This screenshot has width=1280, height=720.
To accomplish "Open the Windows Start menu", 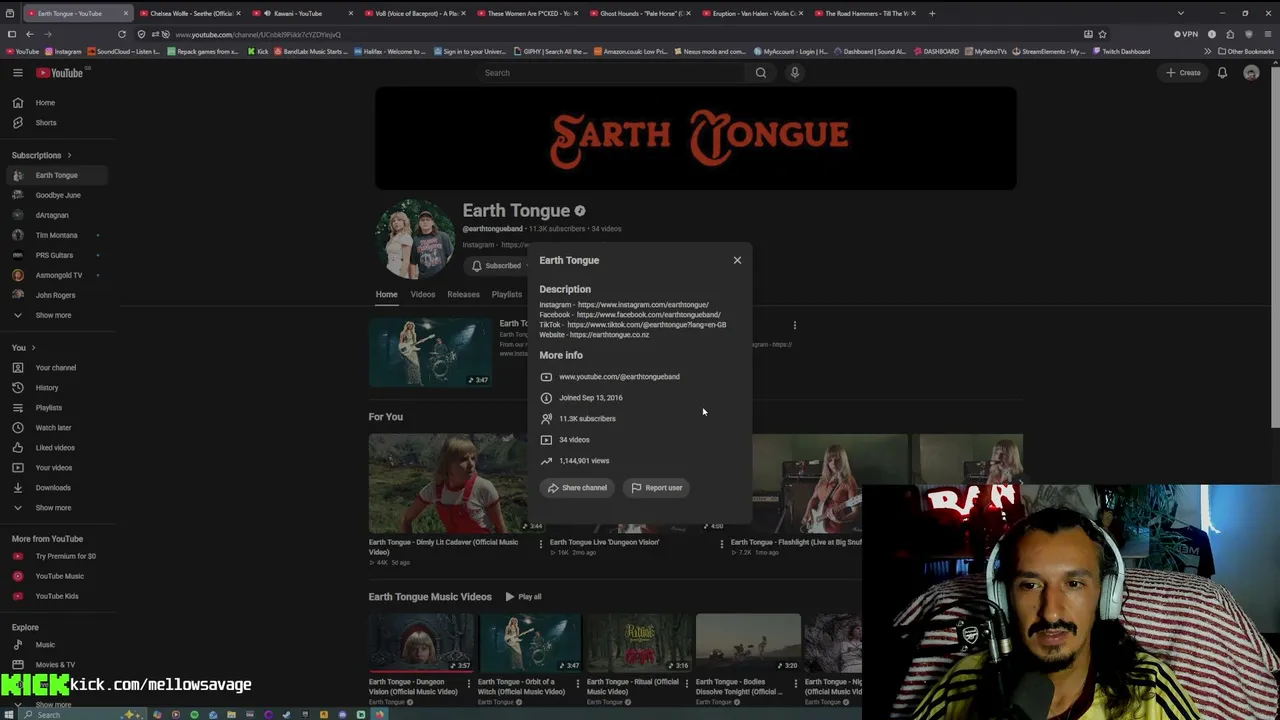I will click(11, 715).
